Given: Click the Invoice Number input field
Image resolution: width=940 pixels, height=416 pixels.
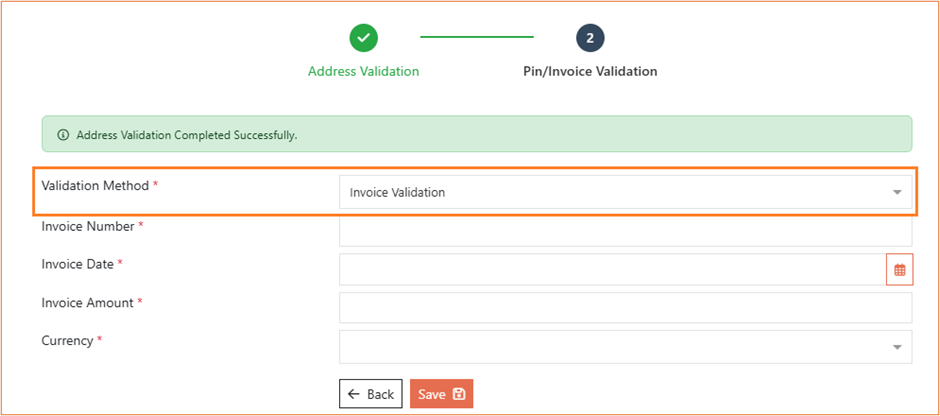Looking at the screenshot, I should coord(625,231).
